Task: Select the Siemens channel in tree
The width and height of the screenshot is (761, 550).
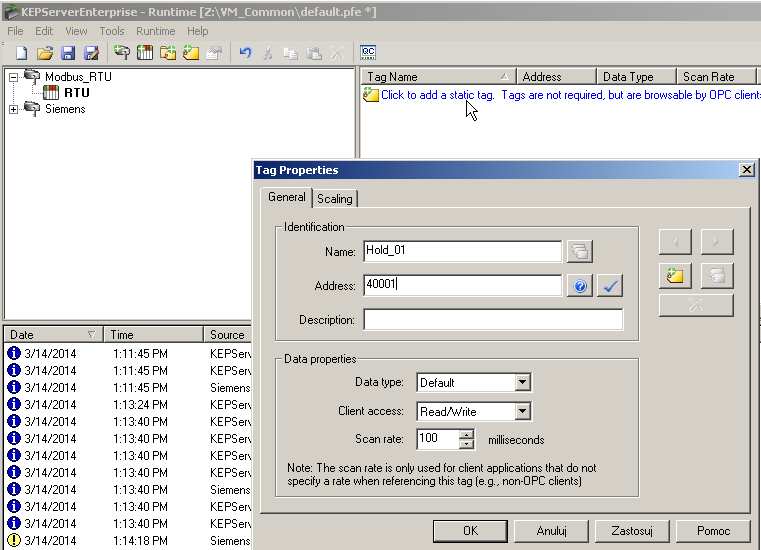Action: tap(65, 109)
